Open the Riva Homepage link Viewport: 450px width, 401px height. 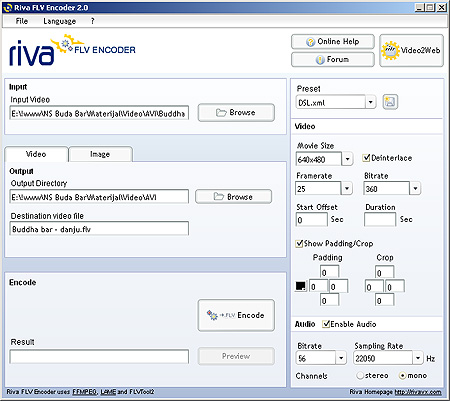(418, 392)
